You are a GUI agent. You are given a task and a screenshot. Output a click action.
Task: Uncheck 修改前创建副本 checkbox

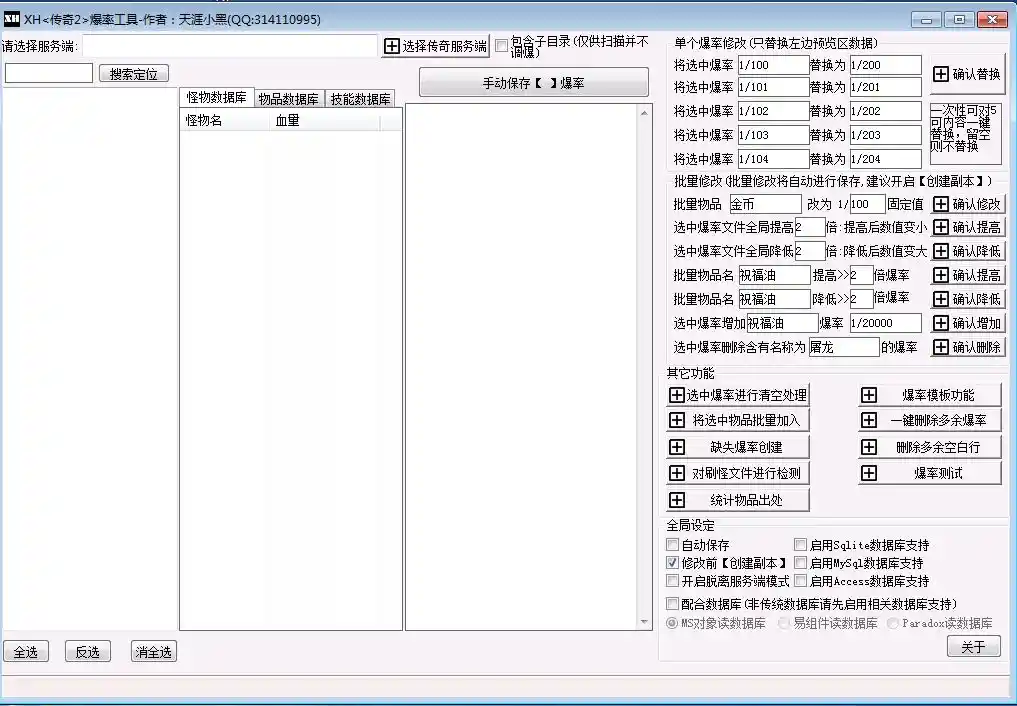(673, 563)
